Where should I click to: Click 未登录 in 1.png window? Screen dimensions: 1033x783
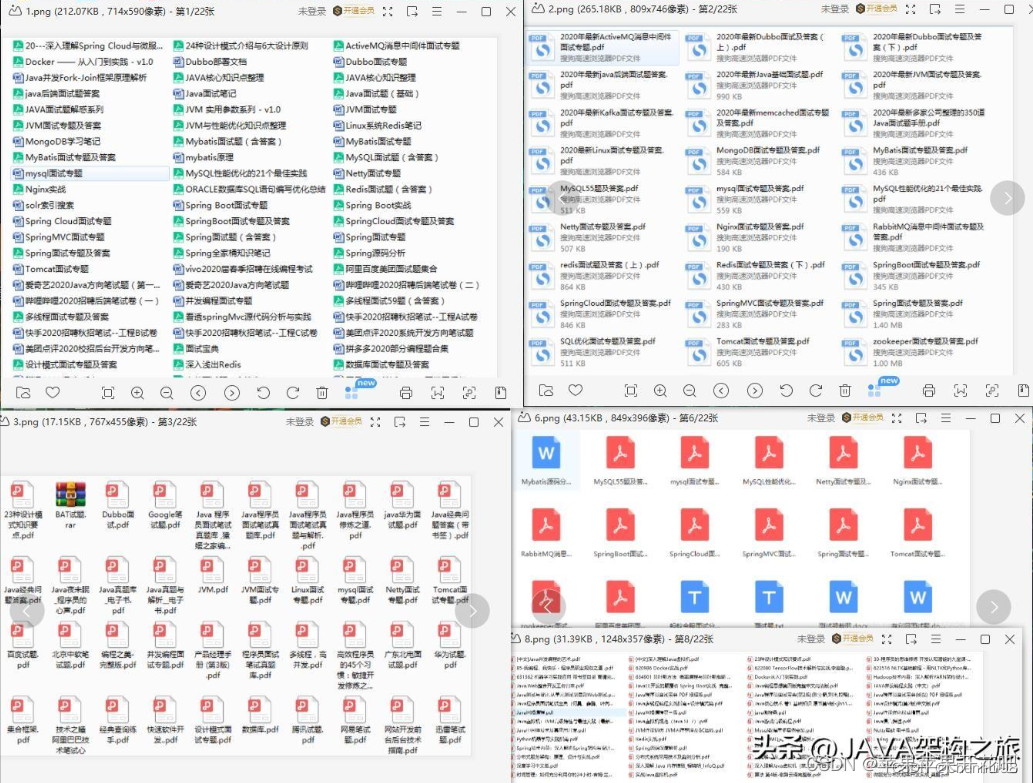pos(312,11)
